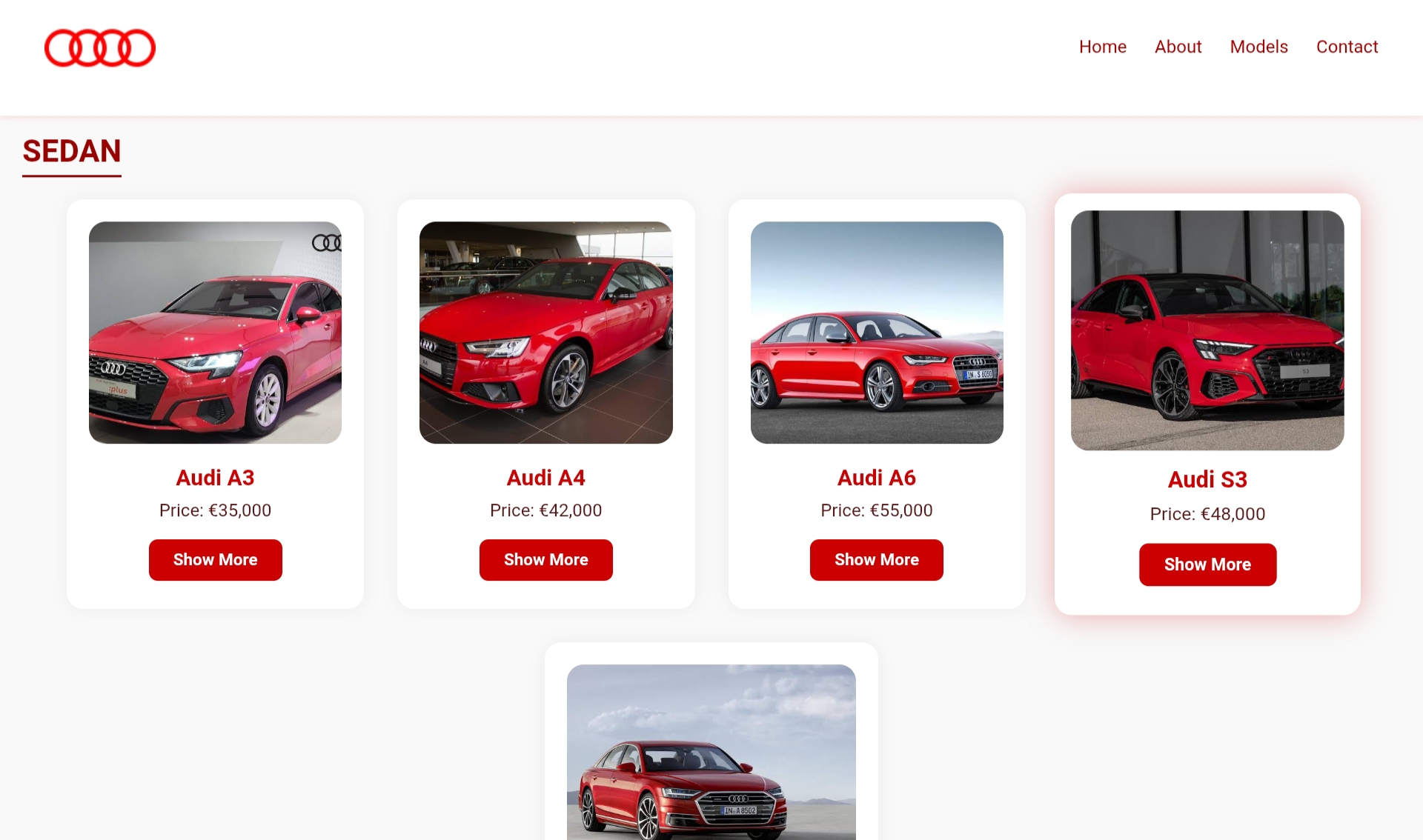This screenshot has height=840, width=1423.
Task: Open the fifth sedan photo in the second row
Action: click(x=711, y=752)
